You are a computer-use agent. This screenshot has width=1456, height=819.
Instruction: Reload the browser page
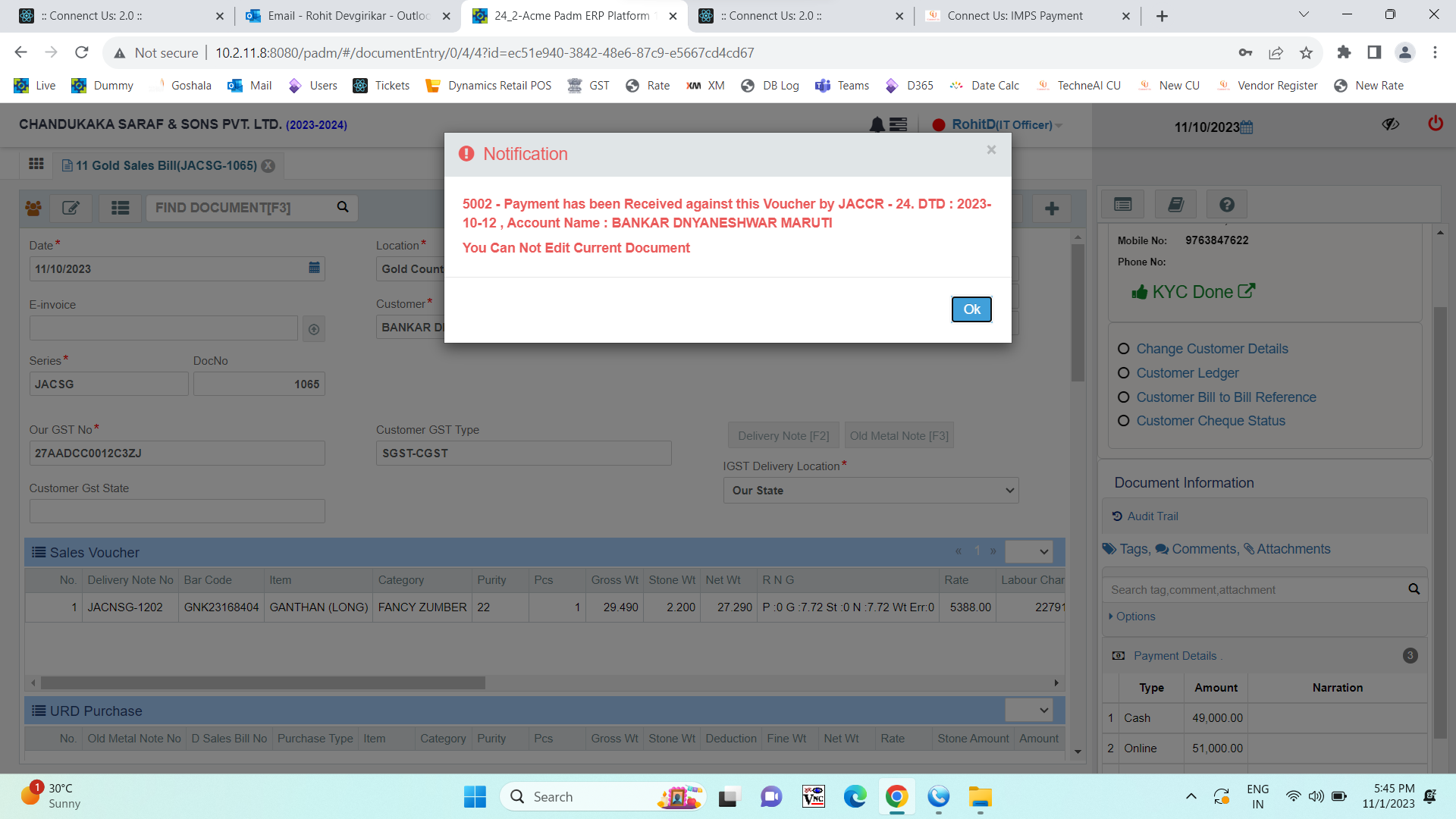82,52
